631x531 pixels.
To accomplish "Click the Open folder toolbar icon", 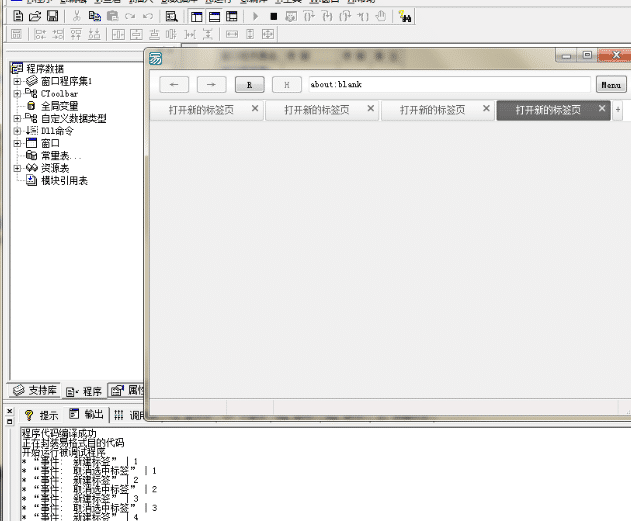I will tap(35, 16).
